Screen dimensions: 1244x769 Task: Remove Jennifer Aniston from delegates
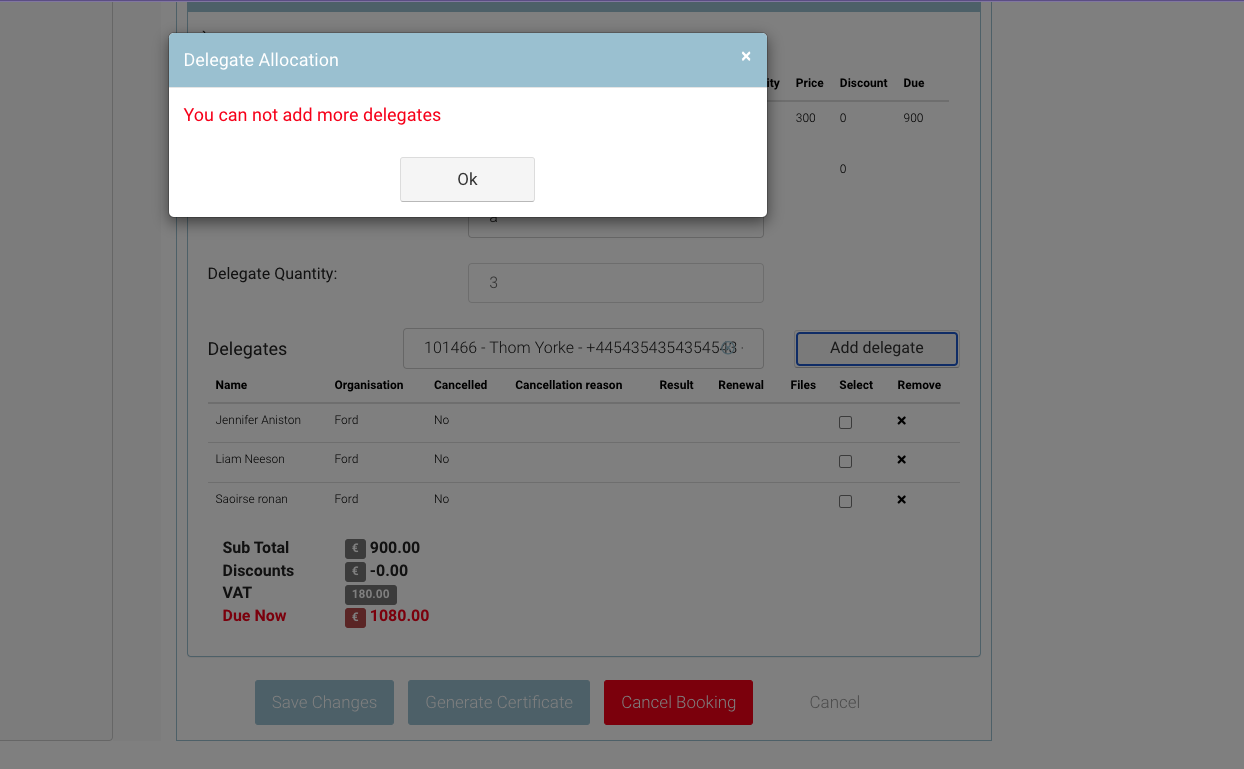(901, 421)
